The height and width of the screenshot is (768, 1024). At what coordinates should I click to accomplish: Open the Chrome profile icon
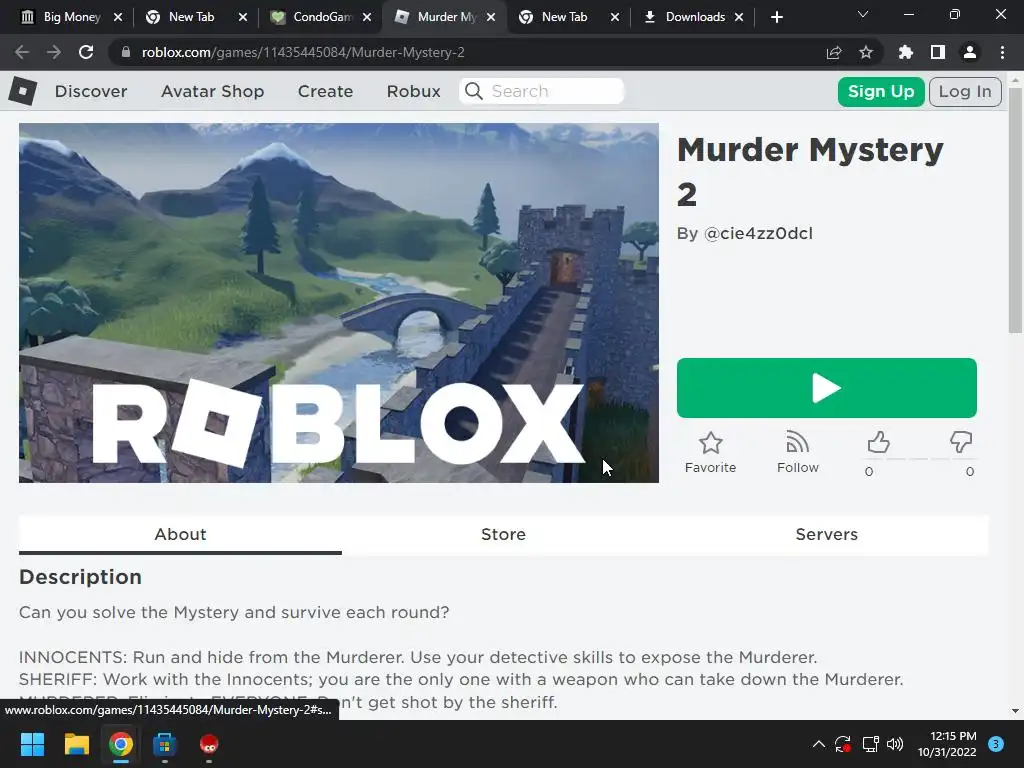coord(970,52)
